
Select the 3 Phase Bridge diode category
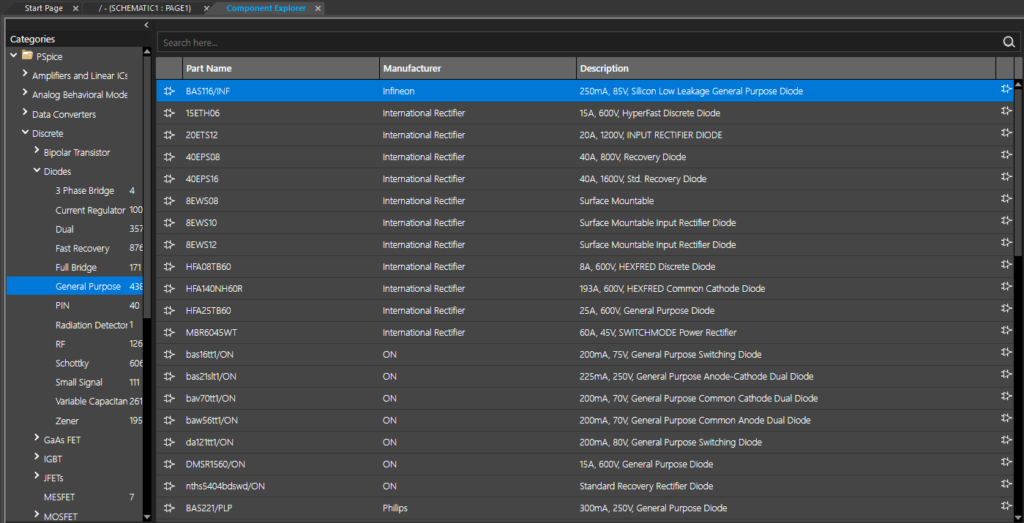point(85,191)
